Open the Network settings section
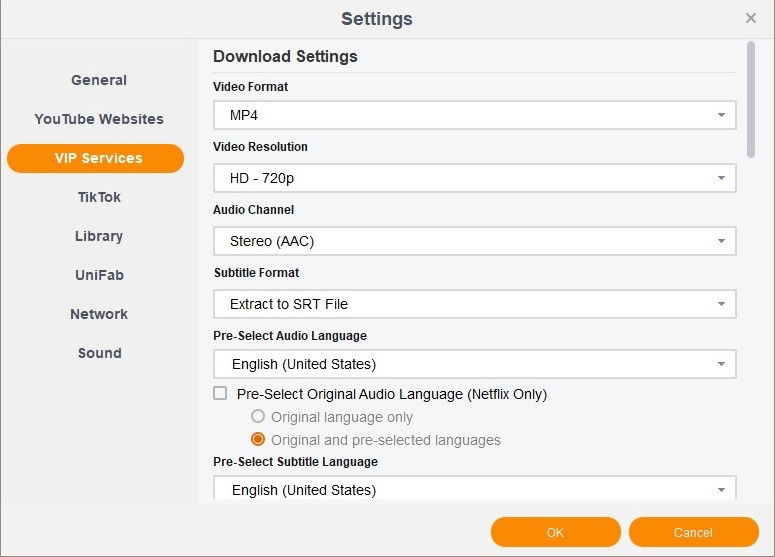This screenshot has height=557, width=775. tap(99, 314)
